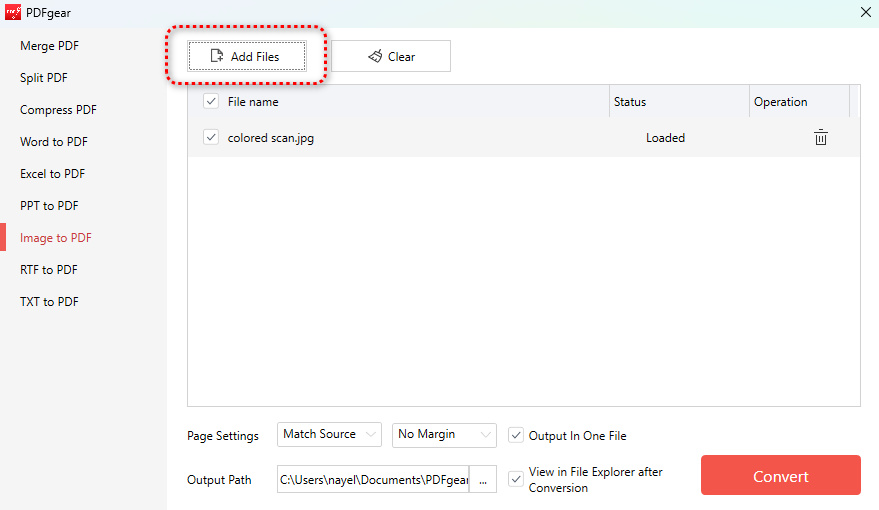This screenshot has width=879, height=510.
Task: Switch to RTF to PDF
Action: (x=49, y=270)
